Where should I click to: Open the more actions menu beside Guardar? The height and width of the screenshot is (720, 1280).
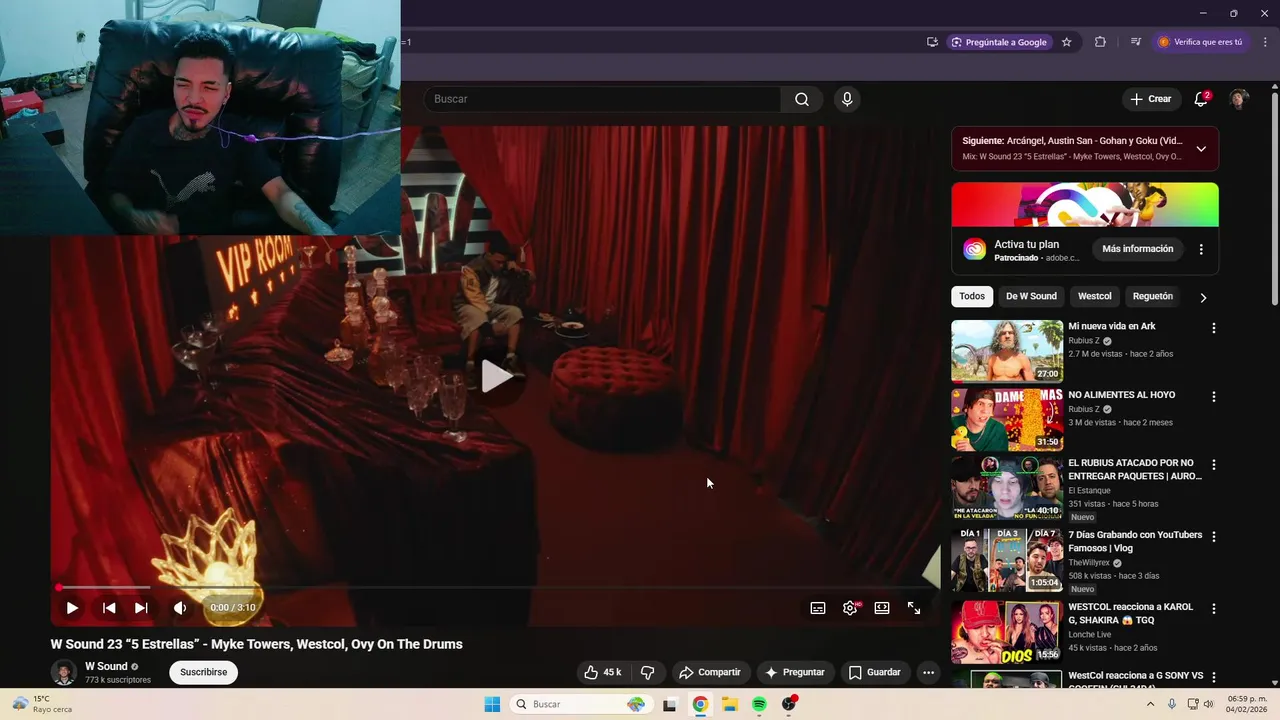928,672
